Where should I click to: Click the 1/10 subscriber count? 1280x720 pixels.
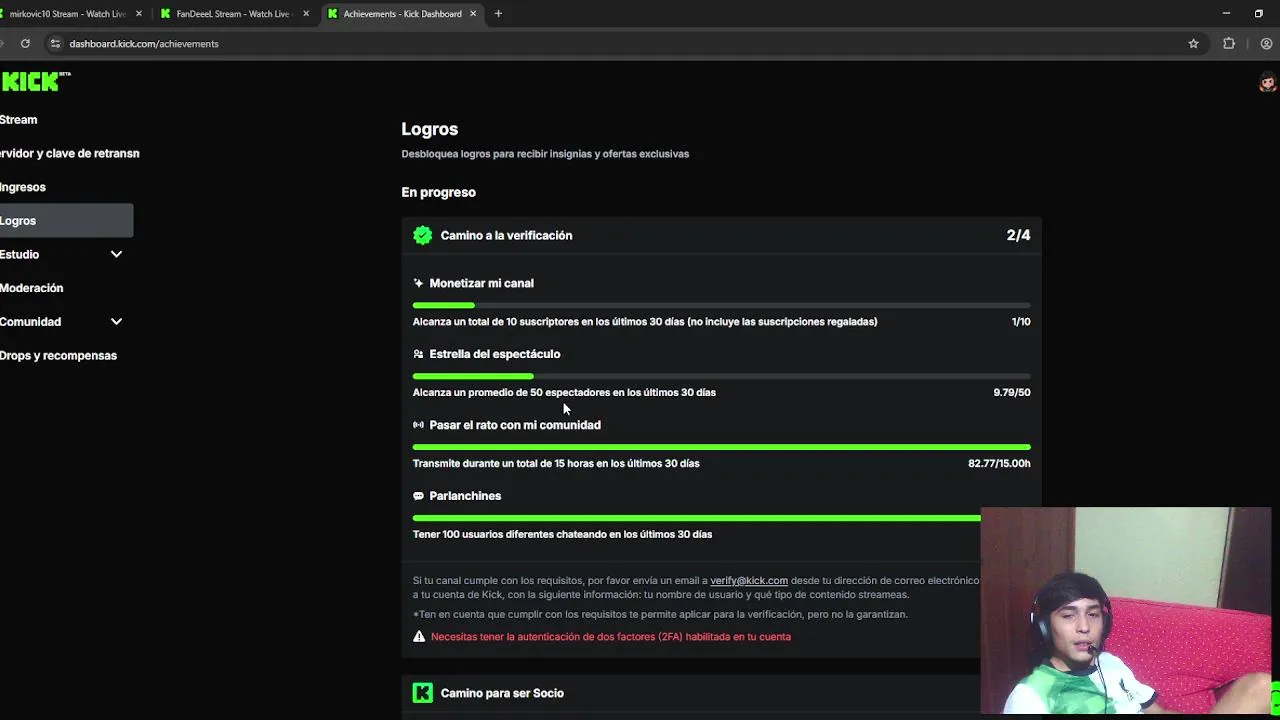tap(1021, 322)
